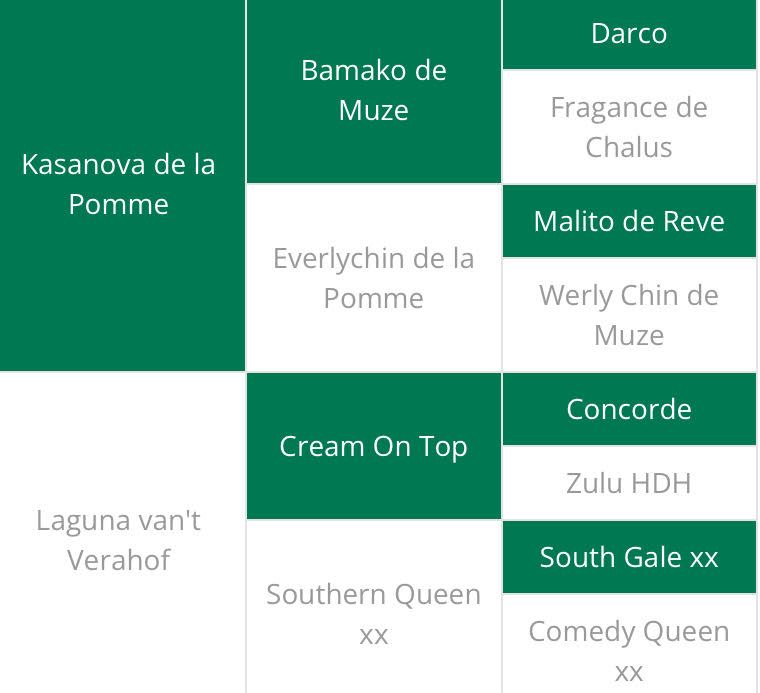Click the green cell left of Malito de Reve
The height and width of the screenshot is (693, 760).
pyautogui.click(x=119, y=184)
